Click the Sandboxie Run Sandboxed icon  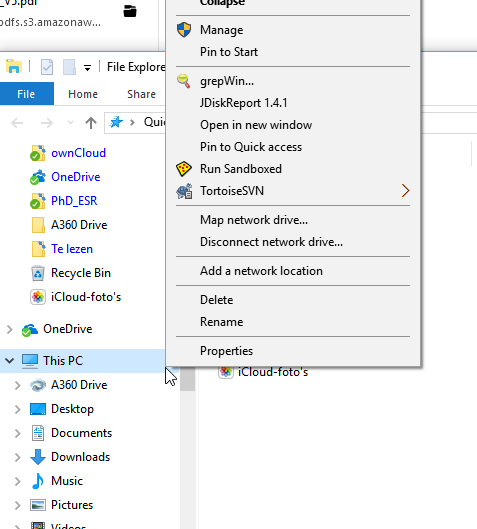[184, 169]
